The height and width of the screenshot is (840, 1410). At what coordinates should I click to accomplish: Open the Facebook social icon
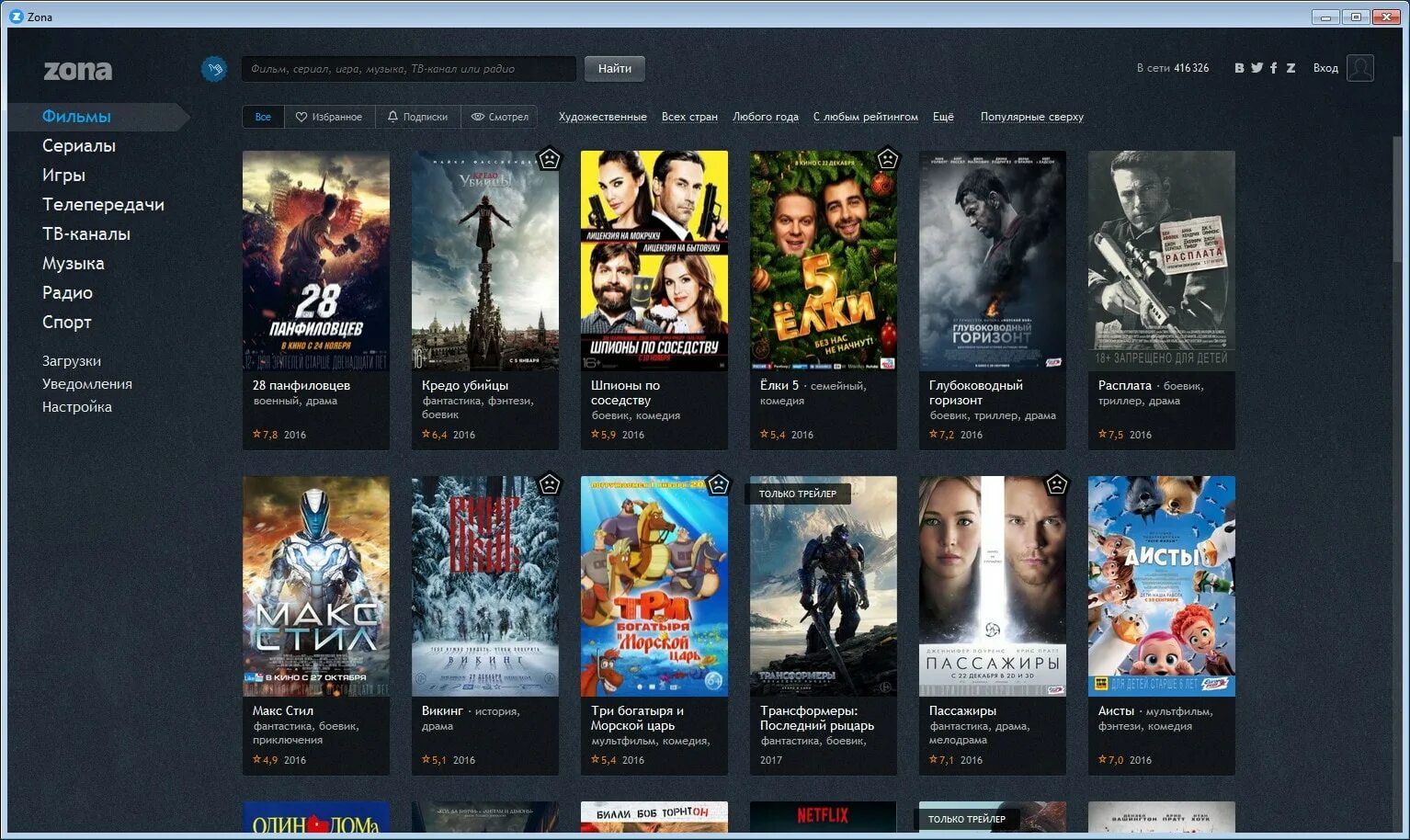(1273, 68)
